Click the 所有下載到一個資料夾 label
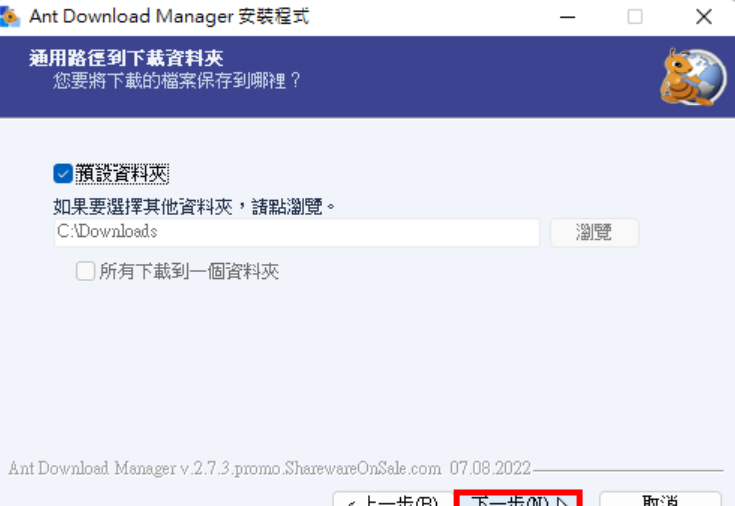Image resolution: width=735 pixels, height=506 pixels. (189, 272)
